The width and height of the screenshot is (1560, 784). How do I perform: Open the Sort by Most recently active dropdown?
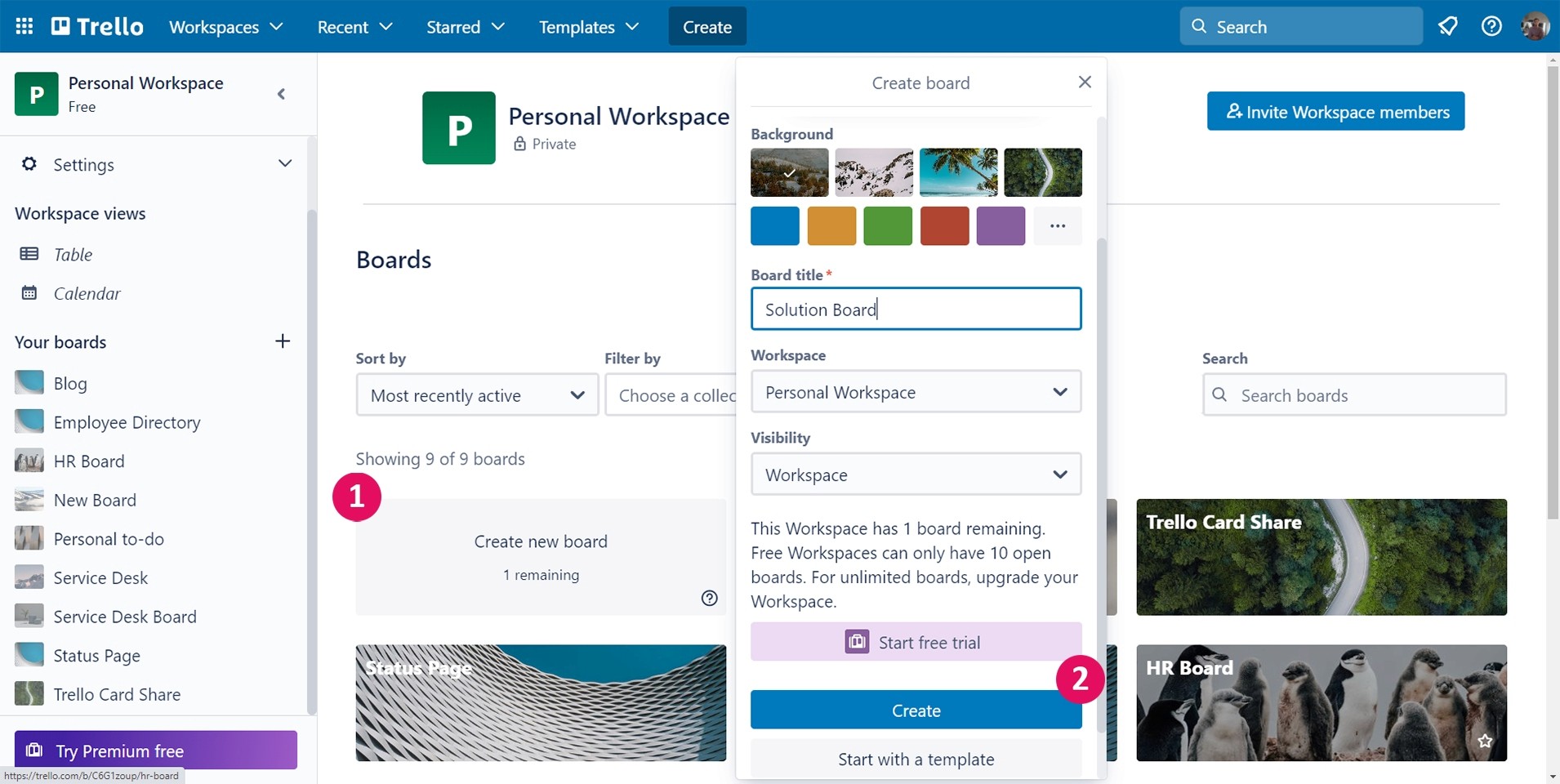coord(478,395)
